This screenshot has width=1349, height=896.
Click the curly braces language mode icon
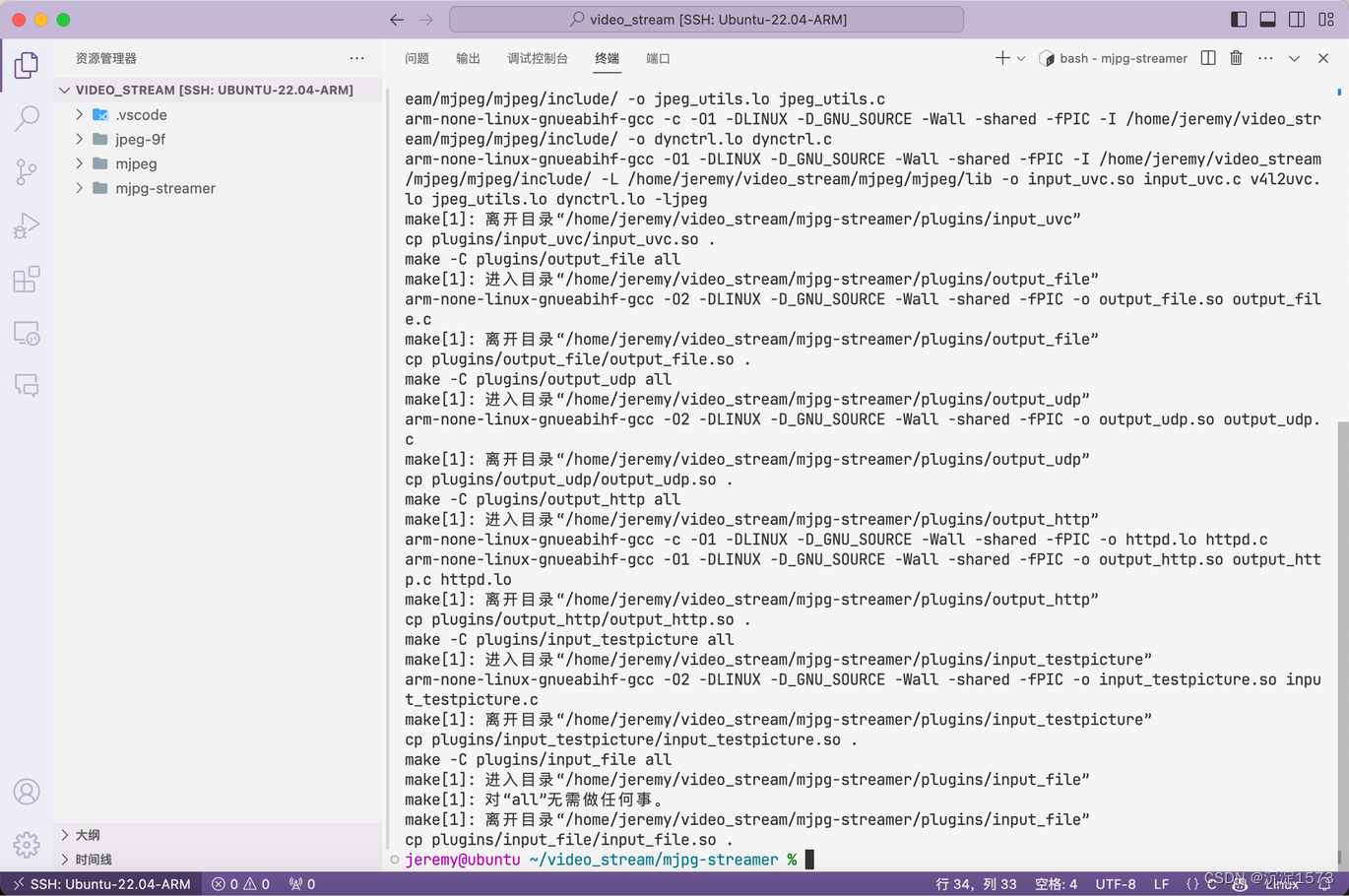pyautogui.click(x=1192, y=884)
